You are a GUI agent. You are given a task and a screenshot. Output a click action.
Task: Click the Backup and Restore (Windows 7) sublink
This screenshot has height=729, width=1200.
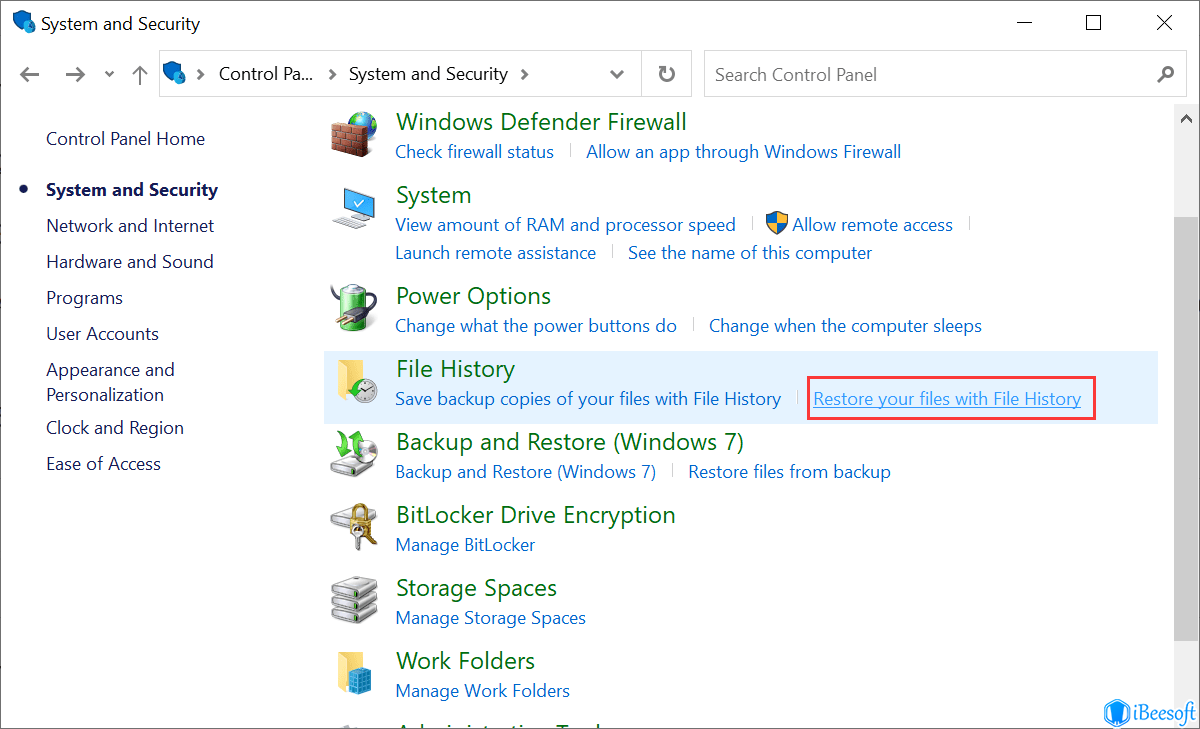tap(525, 472)
